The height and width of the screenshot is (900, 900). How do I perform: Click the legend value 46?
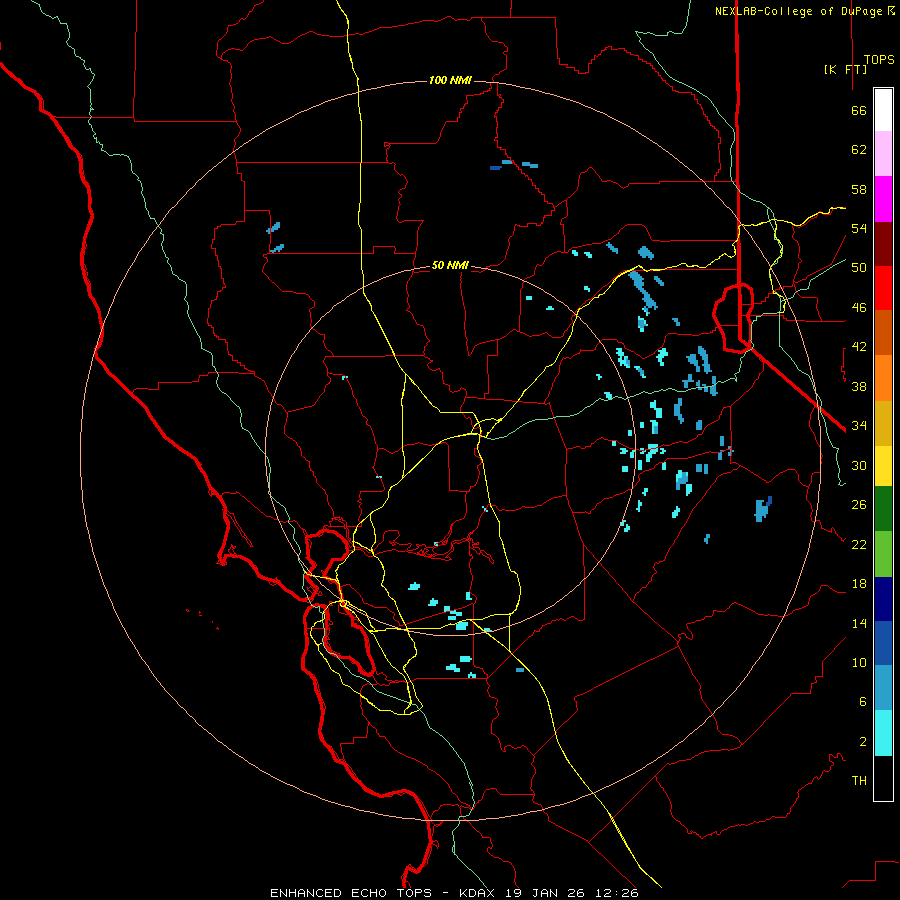tap(859, 308)
